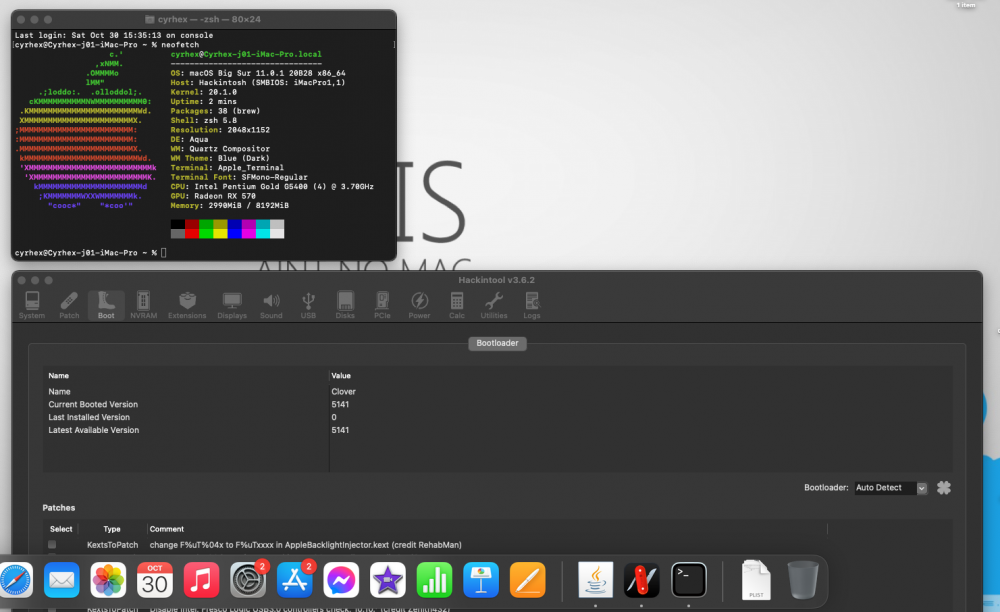The height and width of the screenshot is (612, 1000).
Task: Select the Clover value cell
Action: coord(343,391)
